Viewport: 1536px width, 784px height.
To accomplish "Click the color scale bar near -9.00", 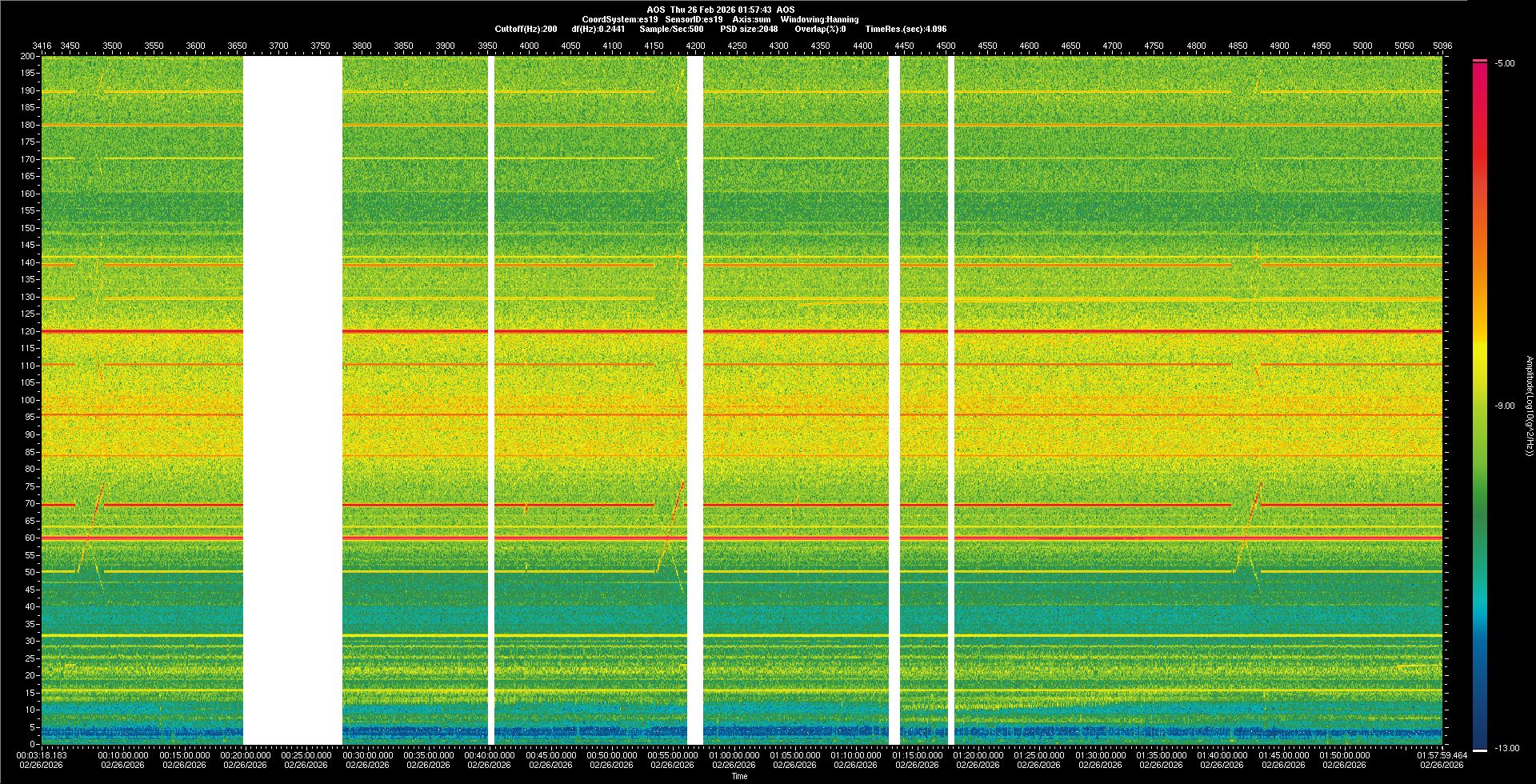I will click(x=1480, y=406).
